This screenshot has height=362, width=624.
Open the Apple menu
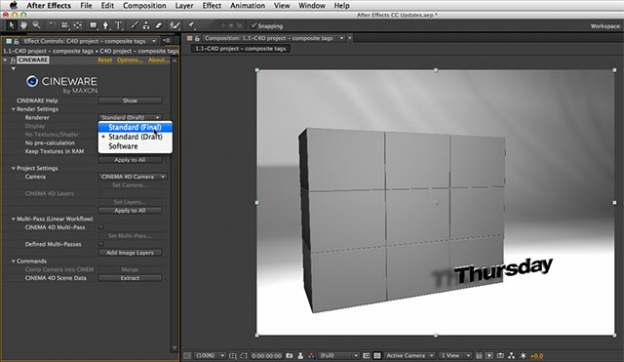(14, 6)
